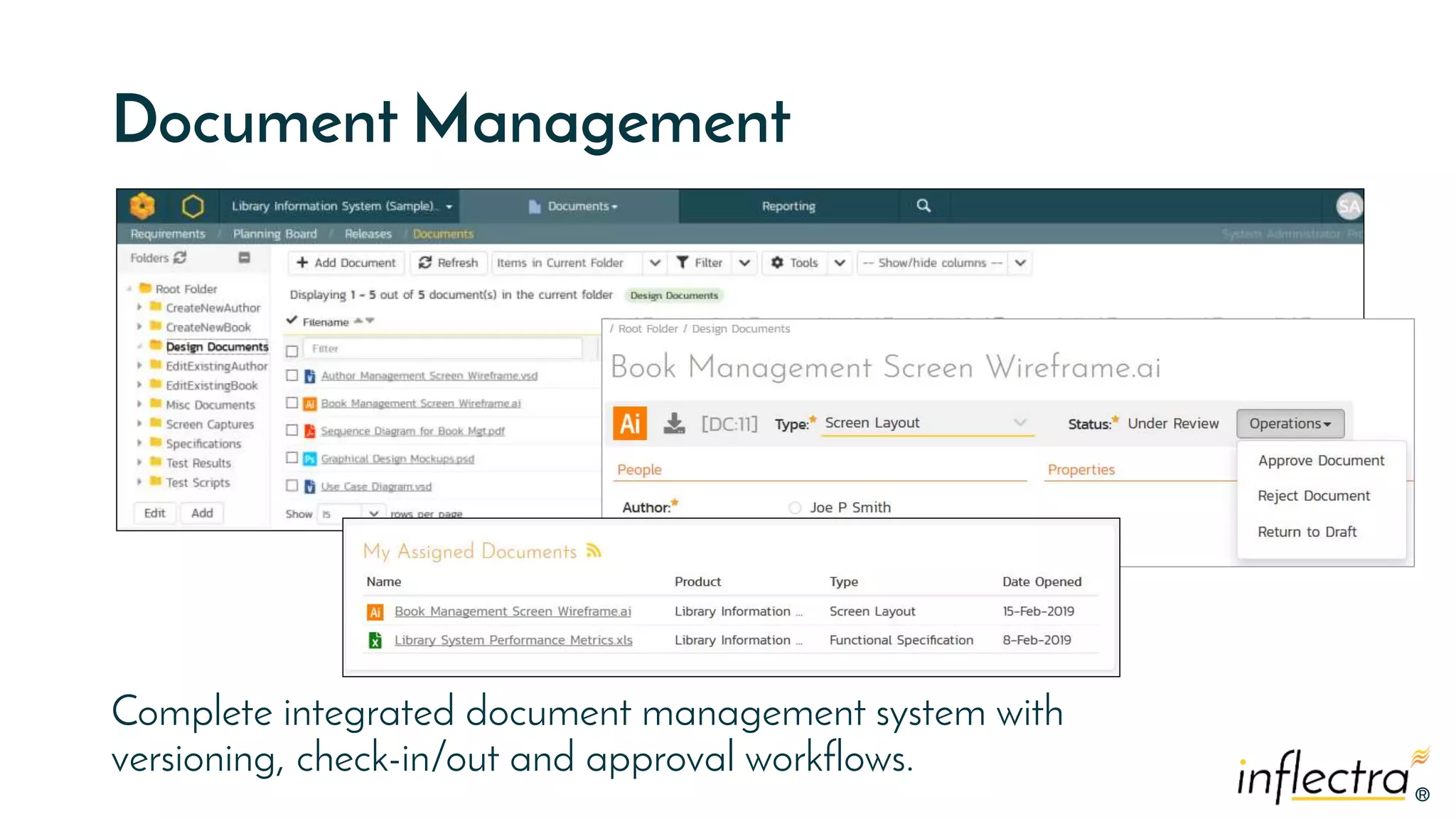The height and width of the screenshot is (819, 1456).
Task: Click the Root Folder icon
Action: click(x=146, y=288)
